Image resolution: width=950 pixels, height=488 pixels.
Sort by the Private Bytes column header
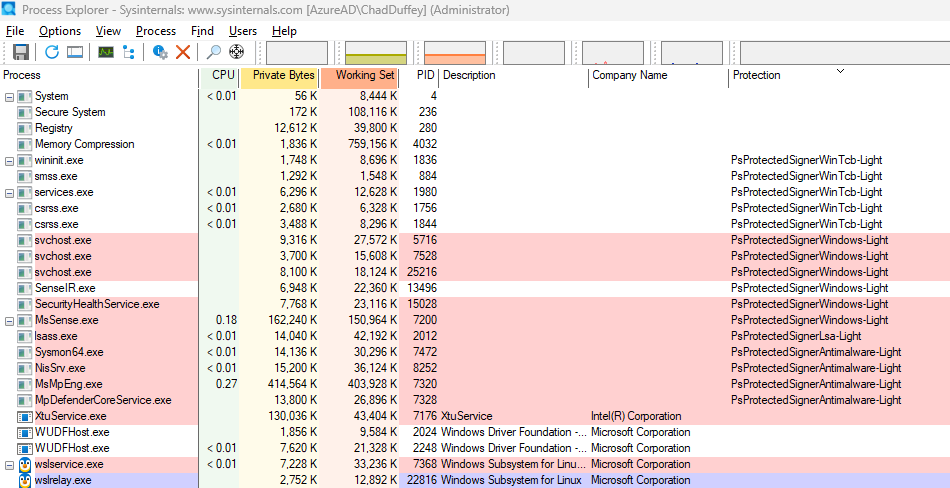tap(279, 75)
